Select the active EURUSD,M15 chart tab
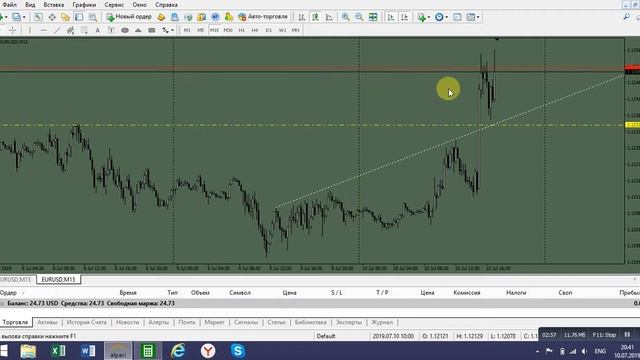Screen dimensions: 640x360 58,280
